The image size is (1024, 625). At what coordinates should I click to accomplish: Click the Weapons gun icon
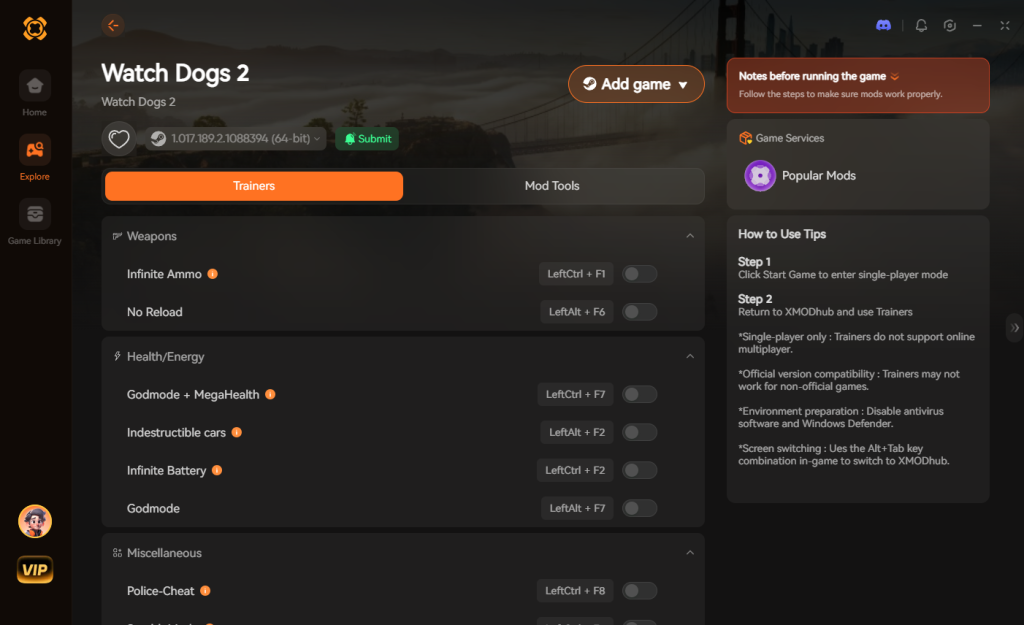(117, 236)
